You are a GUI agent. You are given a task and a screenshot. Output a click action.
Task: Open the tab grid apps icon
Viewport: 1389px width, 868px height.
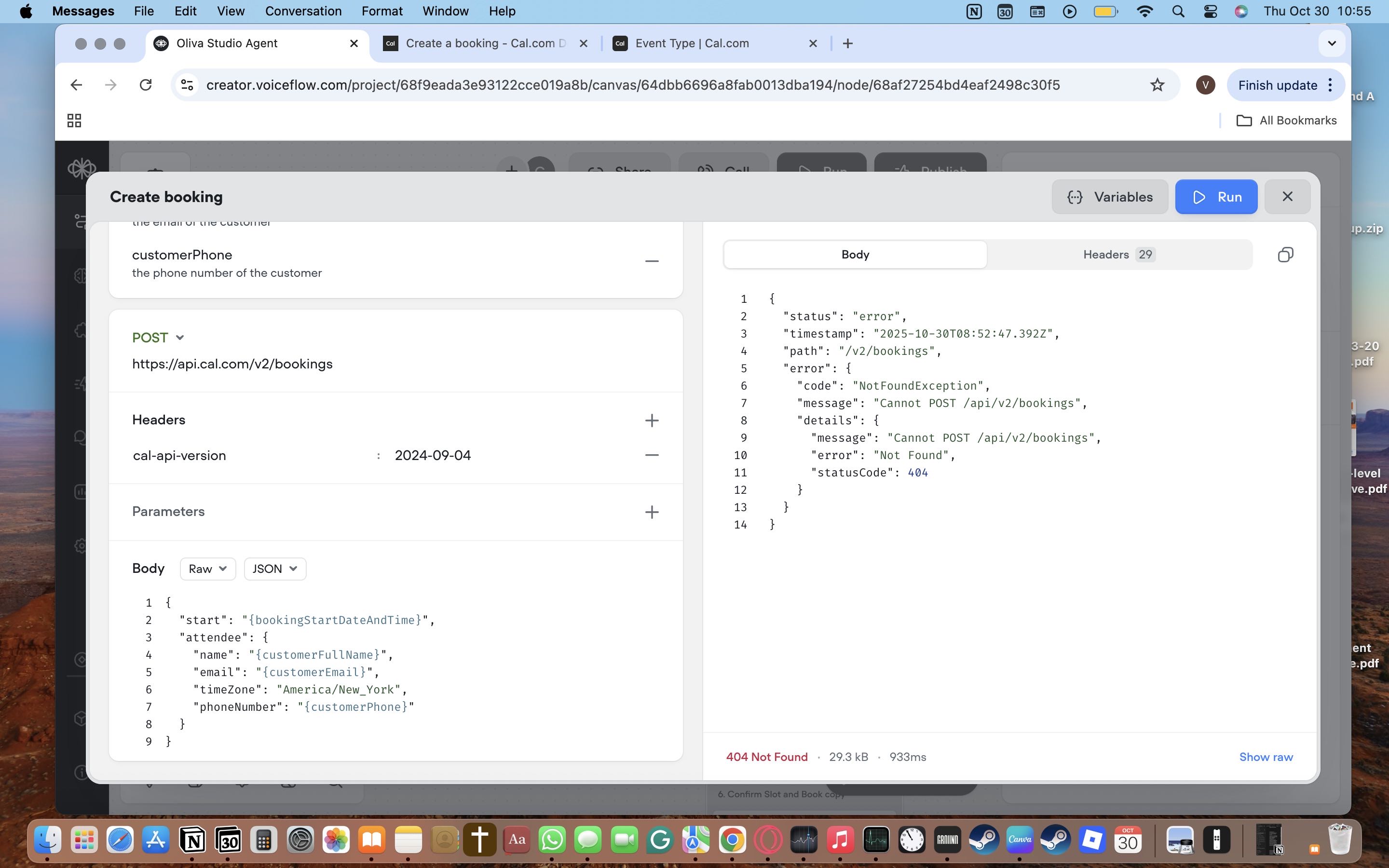point(74,121)
